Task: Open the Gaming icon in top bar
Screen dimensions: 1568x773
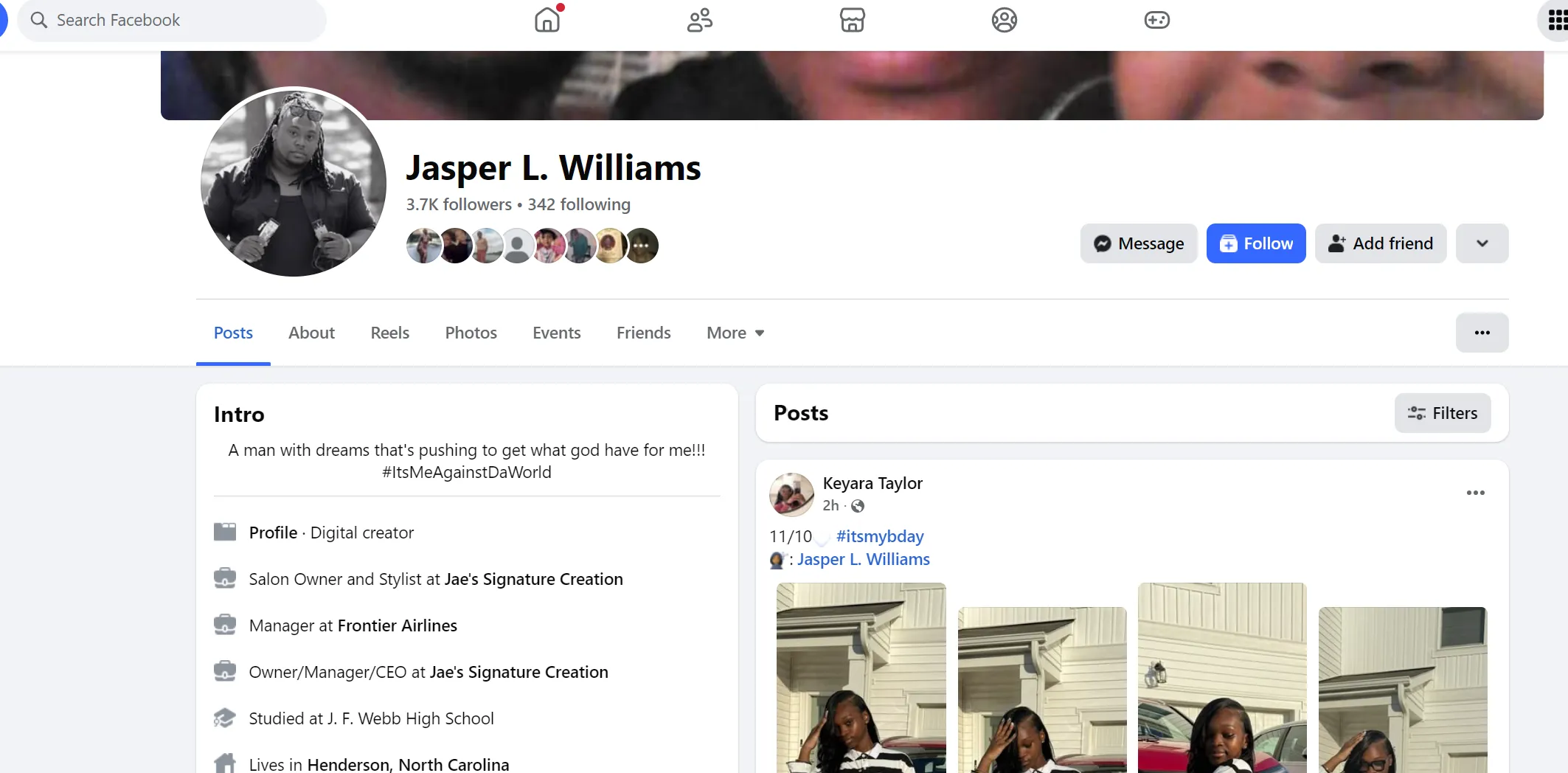Action: pos(1156,20)
